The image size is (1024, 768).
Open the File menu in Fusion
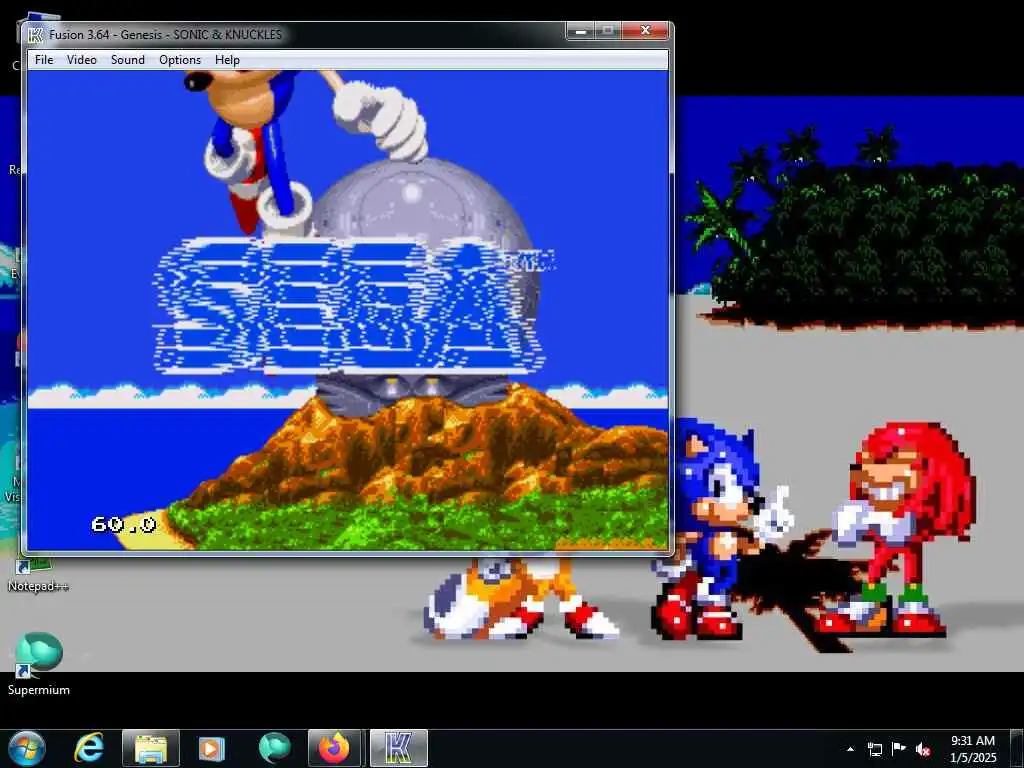(x=44, y=59)
